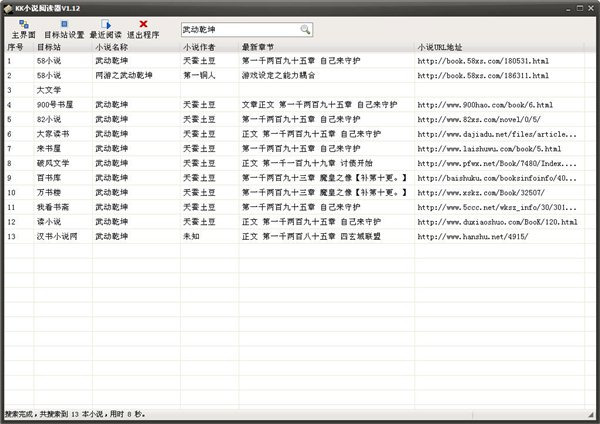Click the baishuku.com URL cell
Screen dimensions: 600x424
[497, 178]
